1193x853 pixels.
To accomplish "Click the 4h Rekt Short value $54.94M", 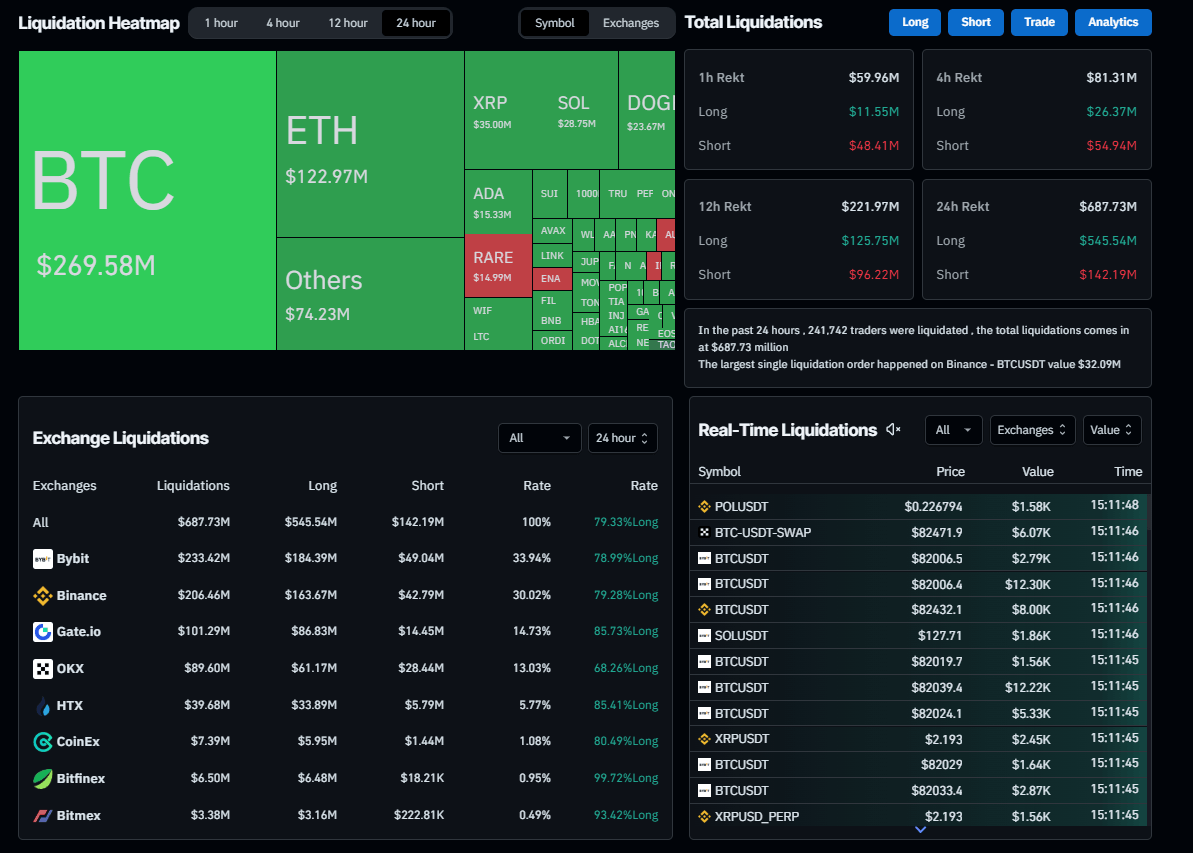I will click(1112, 146).
